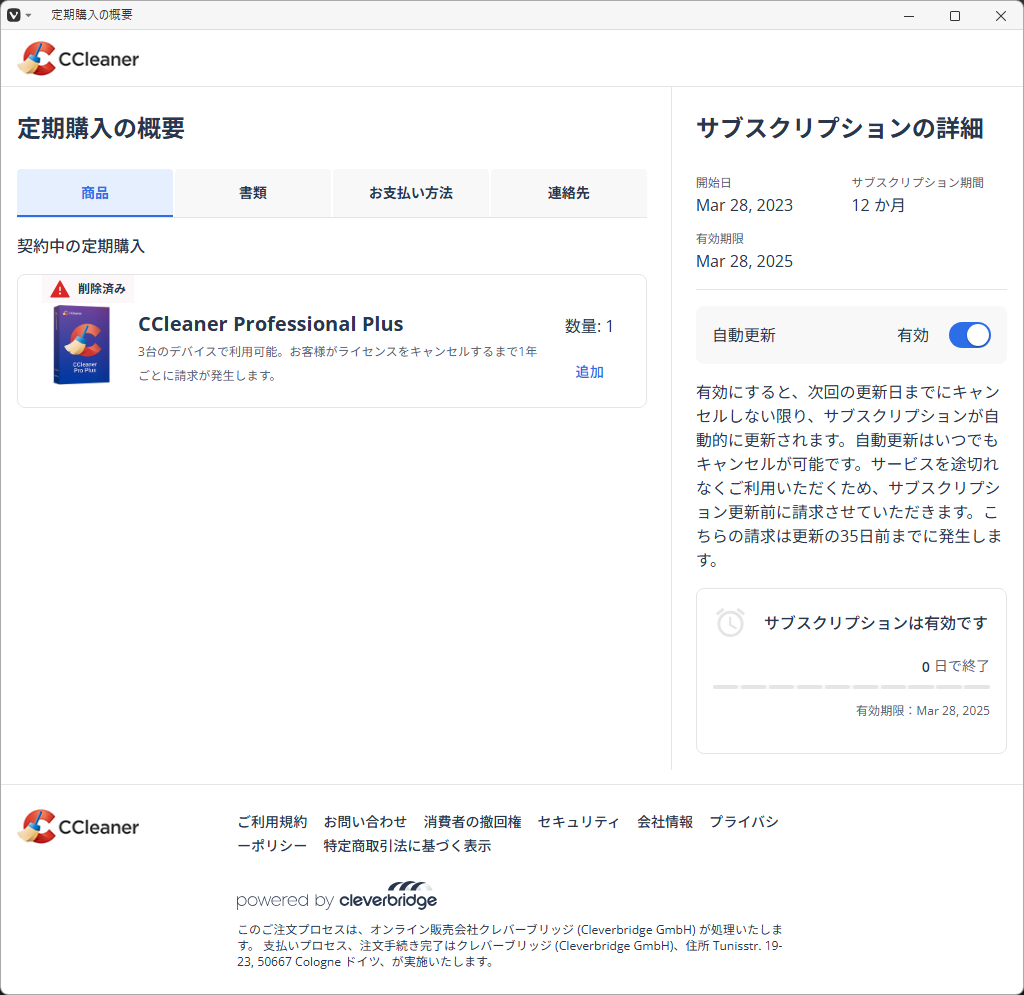Click the red warning triangle icon
Viewport: 1024px width, 995px height.
pyautogui.click(x=59, y=289)
